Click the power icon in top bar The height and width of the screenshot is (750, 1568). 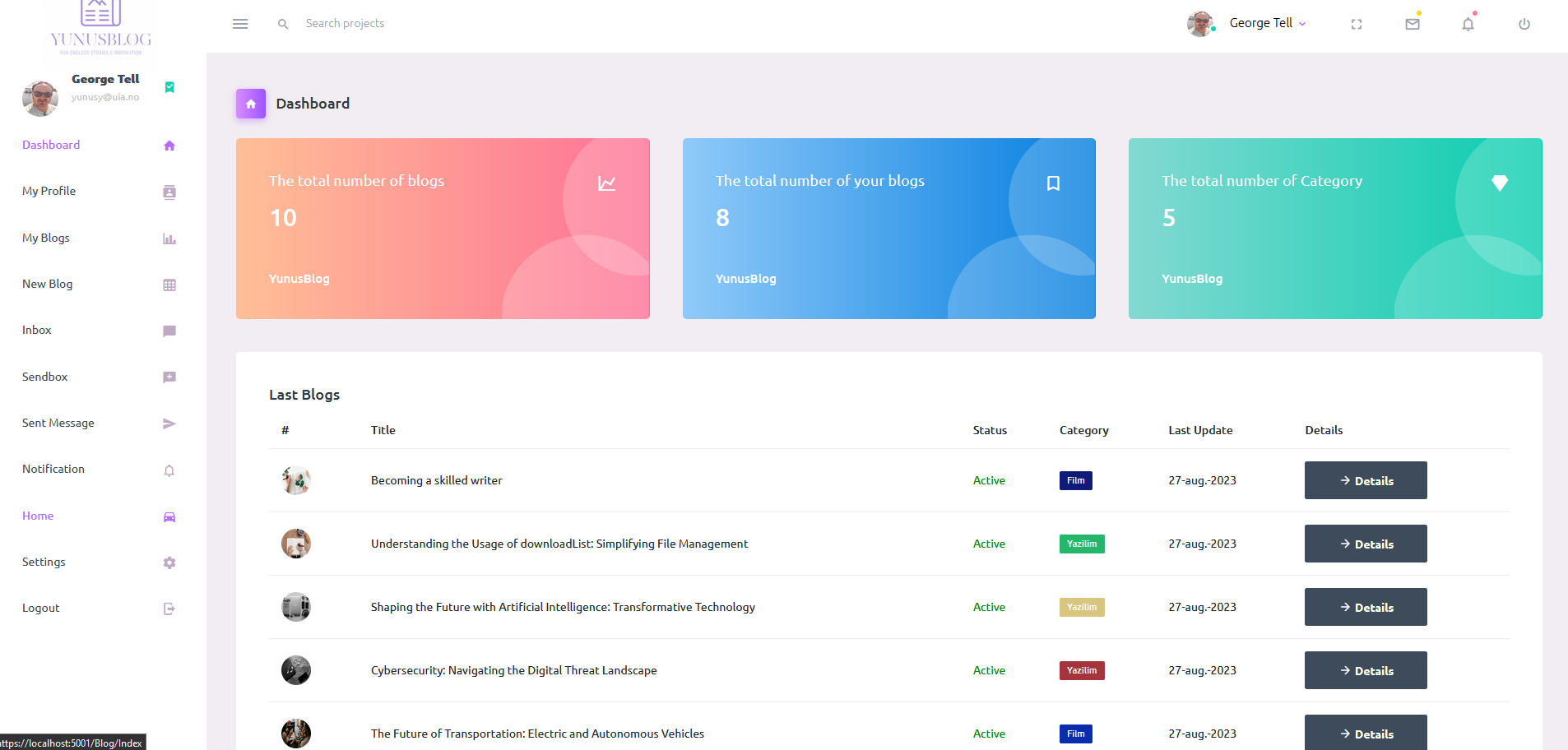pos(1524,25)
